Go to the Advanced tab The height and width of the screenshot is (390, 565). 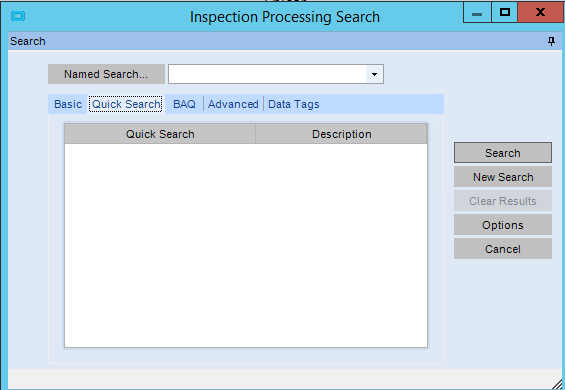pyautogui.click(x=233, y=104)
